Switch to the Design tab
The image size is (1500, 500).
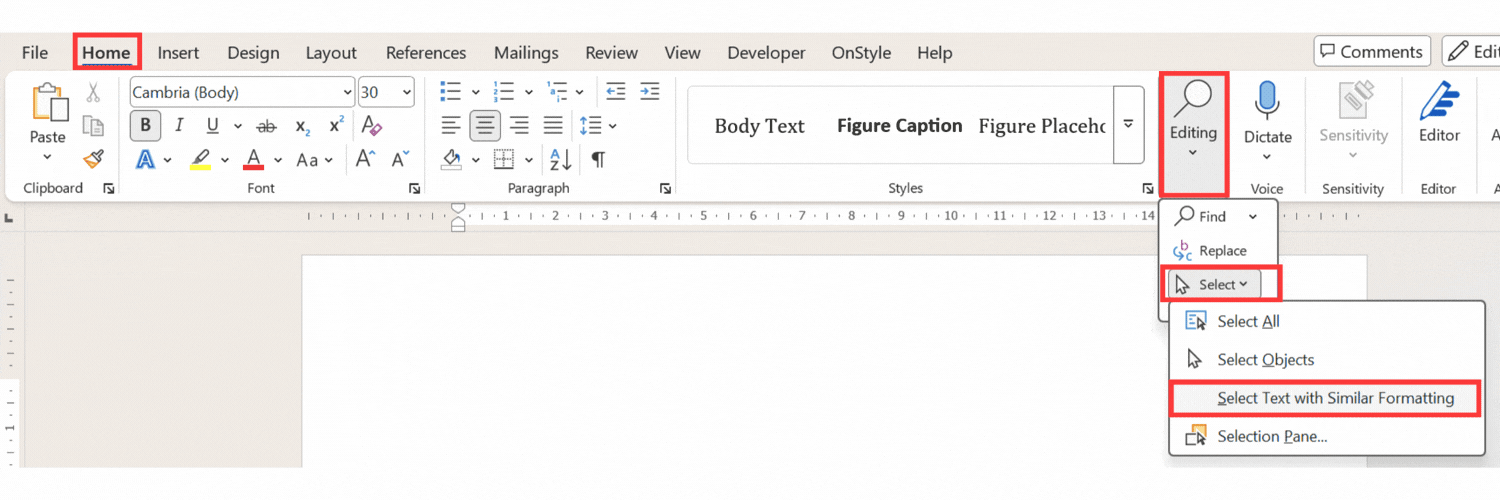pyautogui.click(x=252, y=53)
